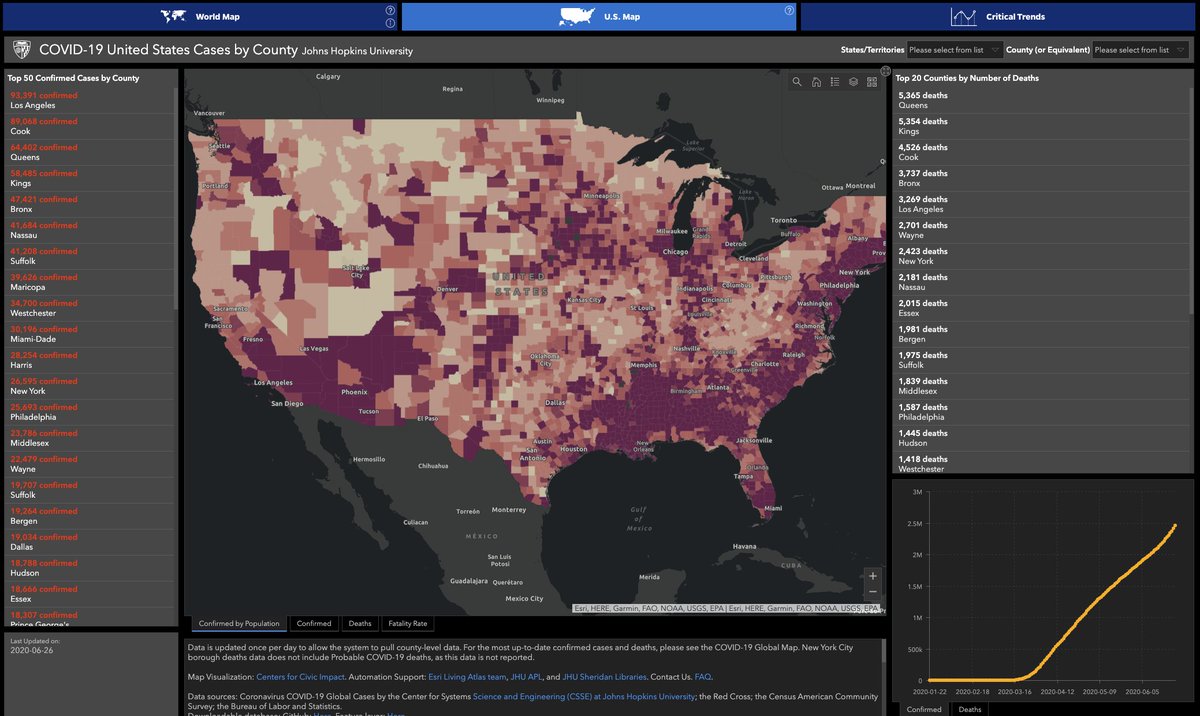The height and width of the screenshot is (716, 1200).
Task: Select Harris 28,254 confirmed entry
Action: (90, 360)
